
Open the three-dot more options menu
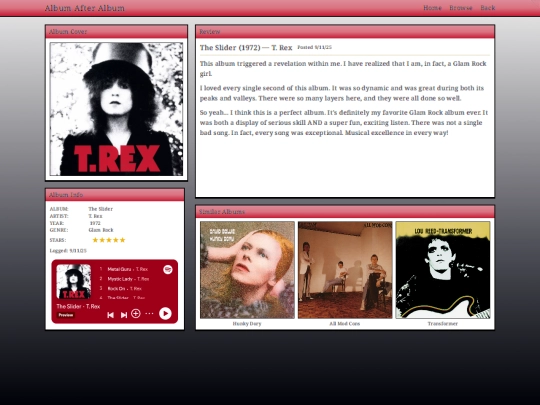click(149, 313)
